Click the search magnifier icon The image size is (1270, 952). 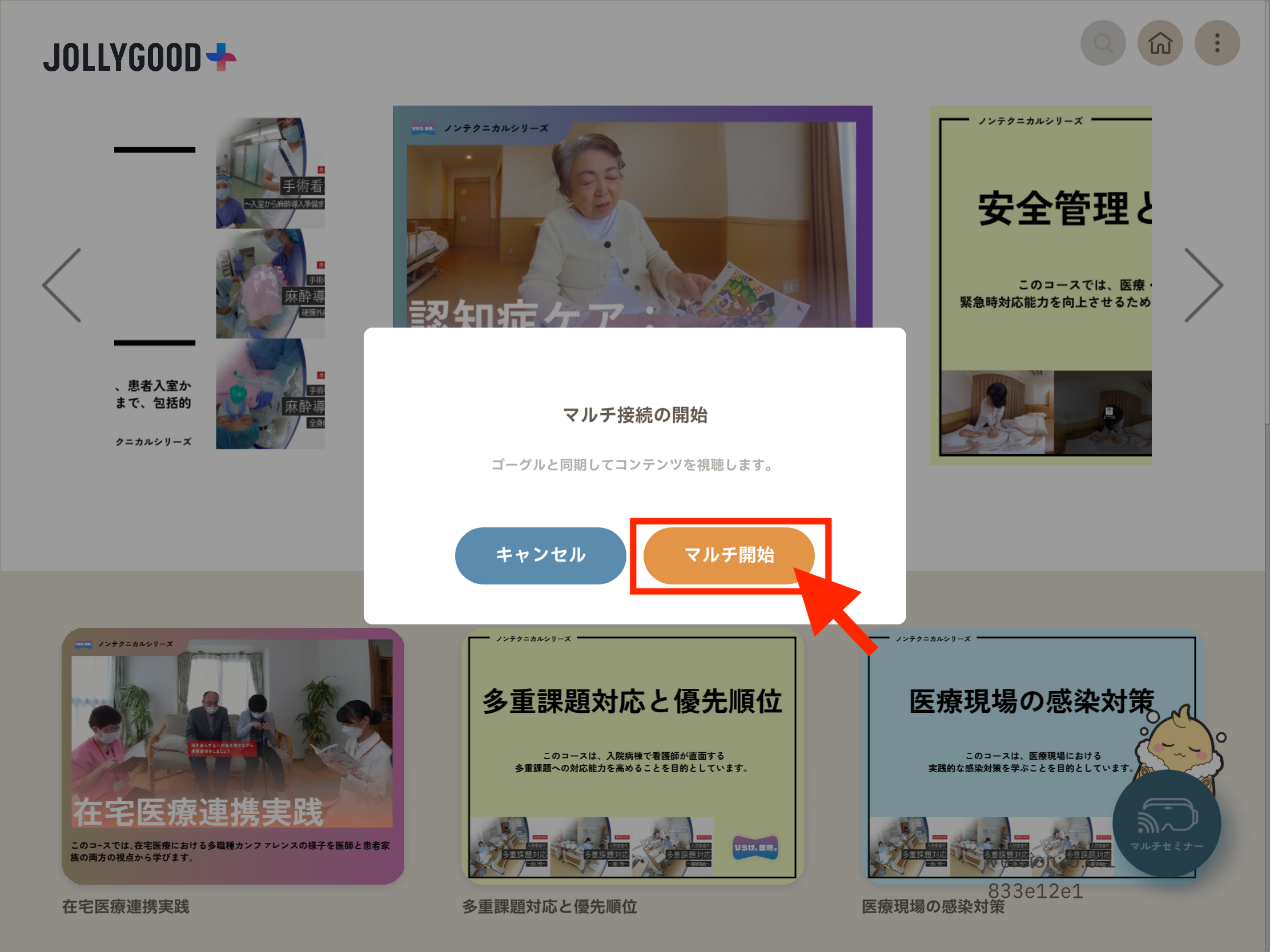pos(1102,43)
